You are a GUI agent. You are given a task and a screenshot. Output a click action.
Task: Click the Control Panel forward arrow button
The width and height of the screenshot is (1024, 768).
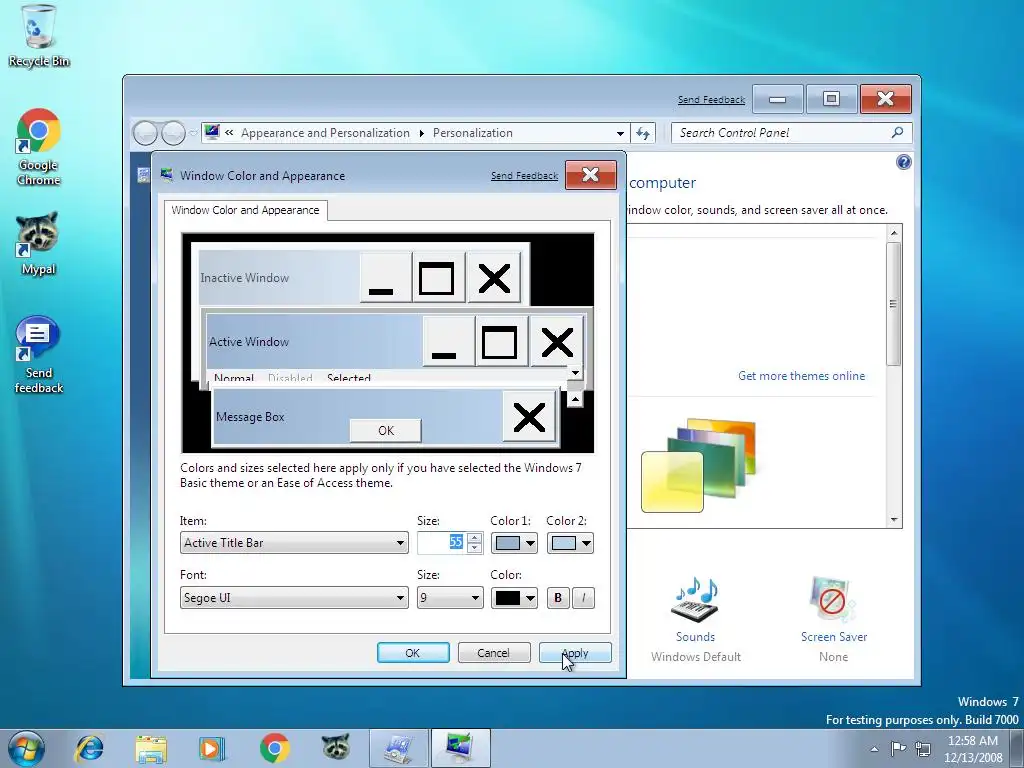pyautogui.click(x=172, y=133)
